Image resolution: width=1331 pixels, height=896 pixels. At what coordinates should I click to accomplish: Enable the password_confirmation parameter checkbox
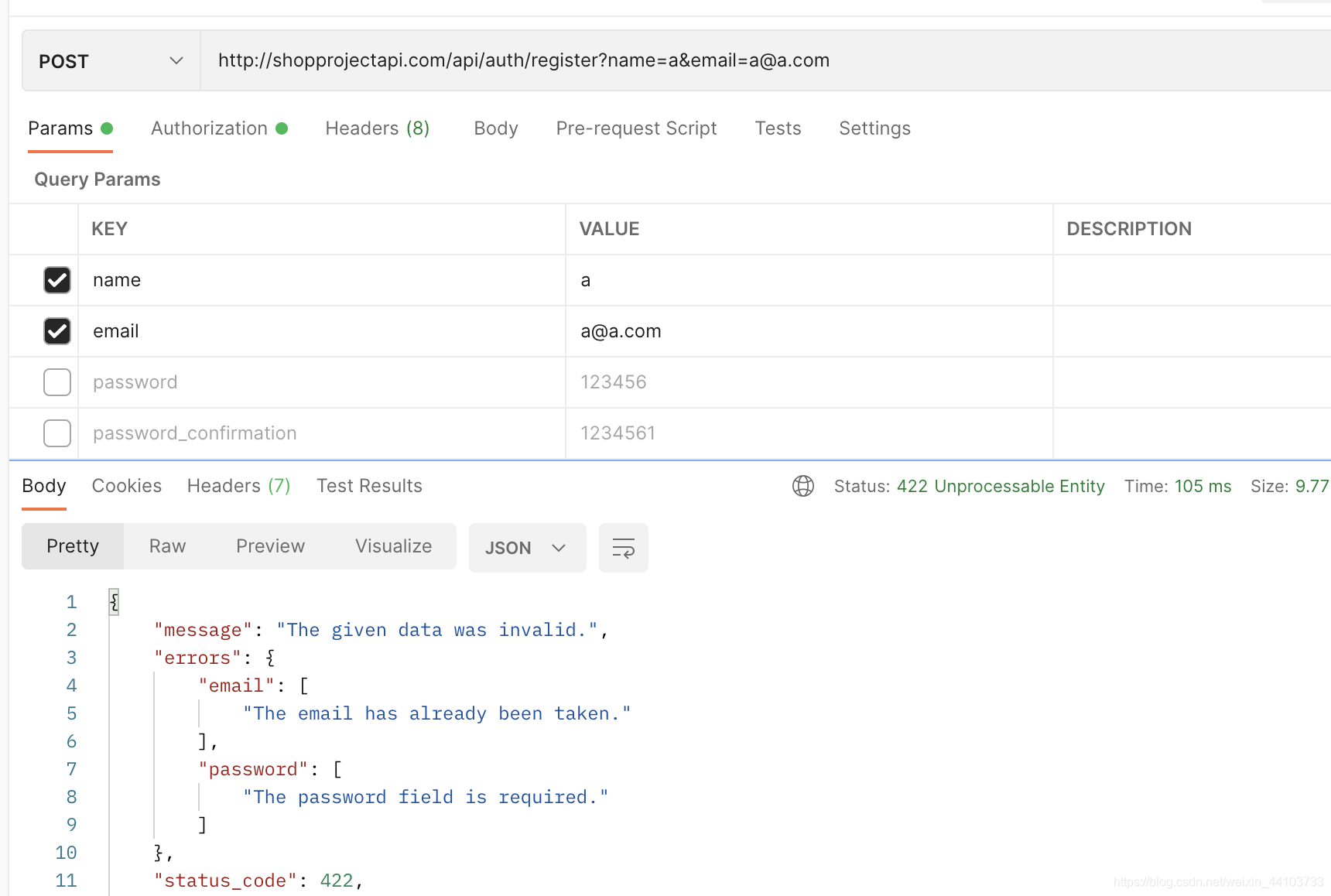pyautogui.click(x=57, y=433)
